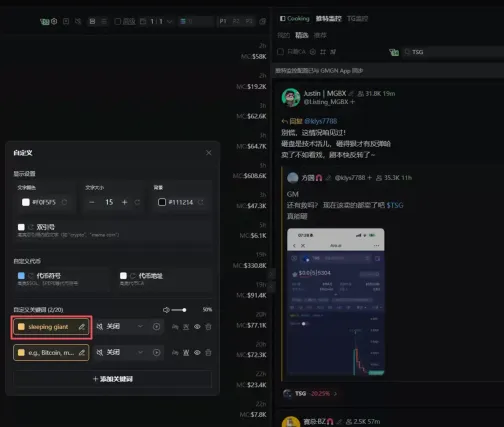Open the sound dropdown for 'sleeping giant' row
Screen dimensions: 504x427
pyautogui.click(x=120, y=327)
